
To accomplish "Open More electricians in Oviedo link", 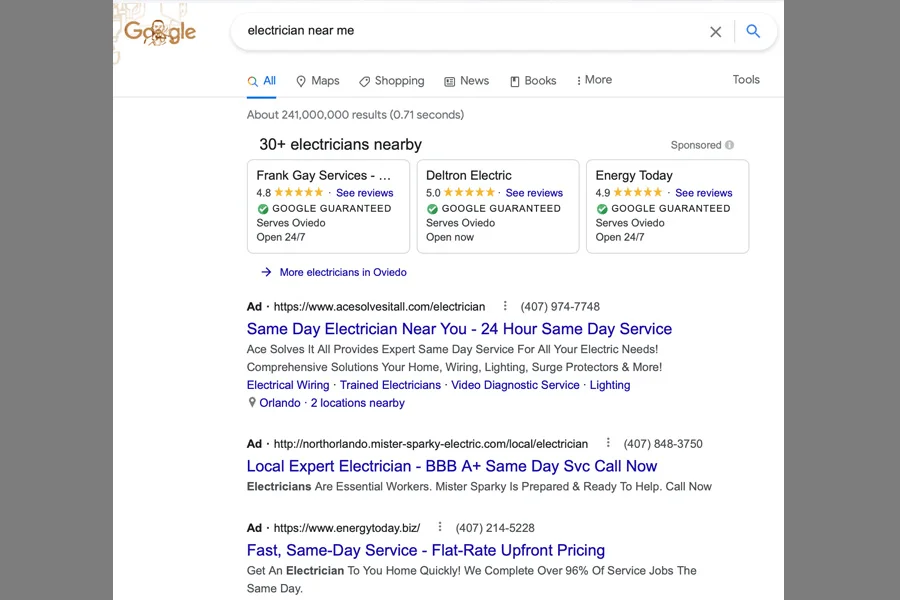I will click(x=343, y=272).
